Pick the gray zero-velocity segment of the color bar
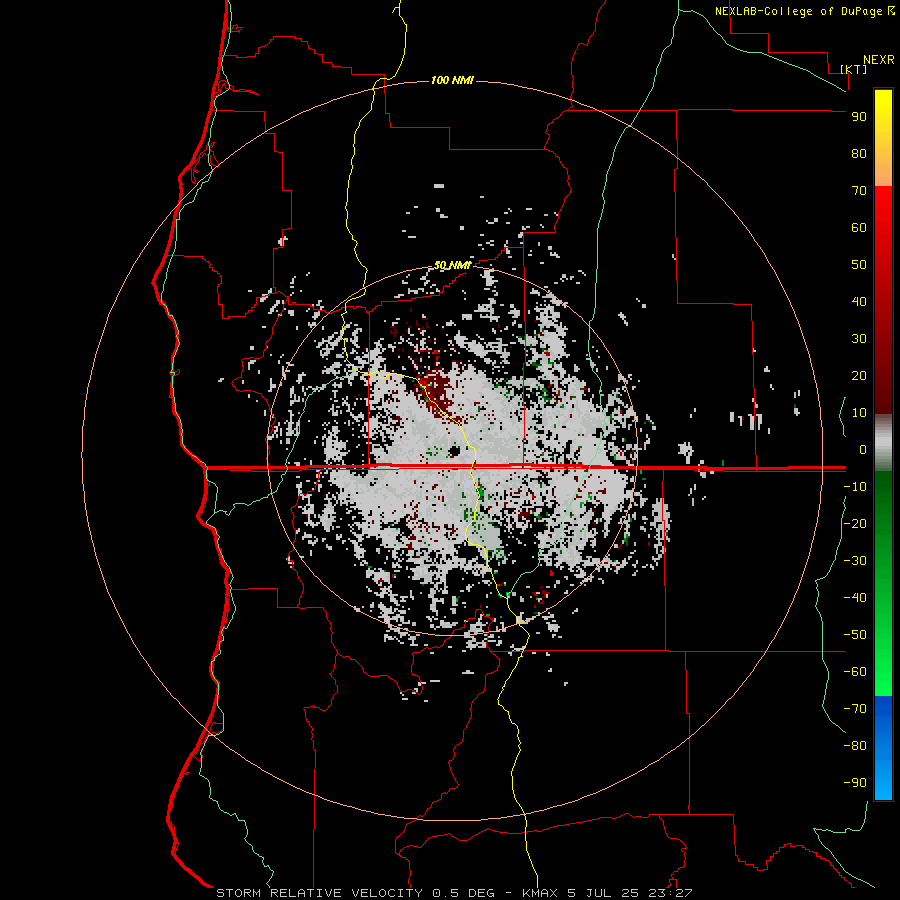The width and height of the screenshot is (900, 900). tap(883, 443)
